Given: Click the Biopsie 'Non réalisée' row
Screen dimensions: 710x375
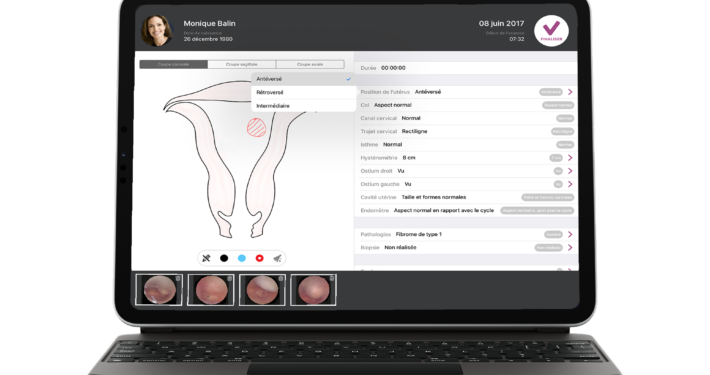Looking at the screenshot, I should tap(465, 247).
